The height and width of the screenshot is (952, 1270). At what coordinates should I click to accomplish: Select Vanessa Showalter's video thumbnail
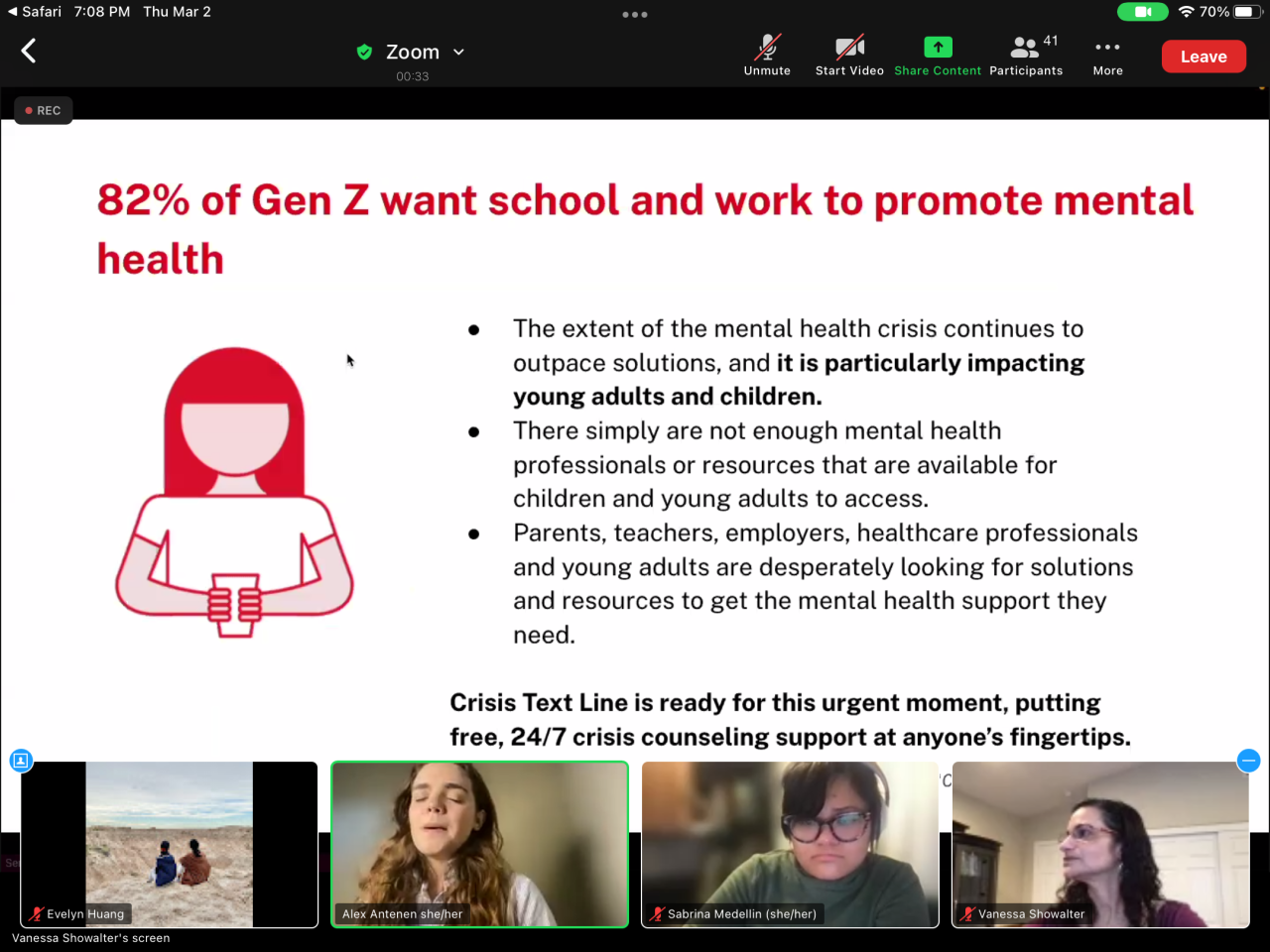point(1100,845)
